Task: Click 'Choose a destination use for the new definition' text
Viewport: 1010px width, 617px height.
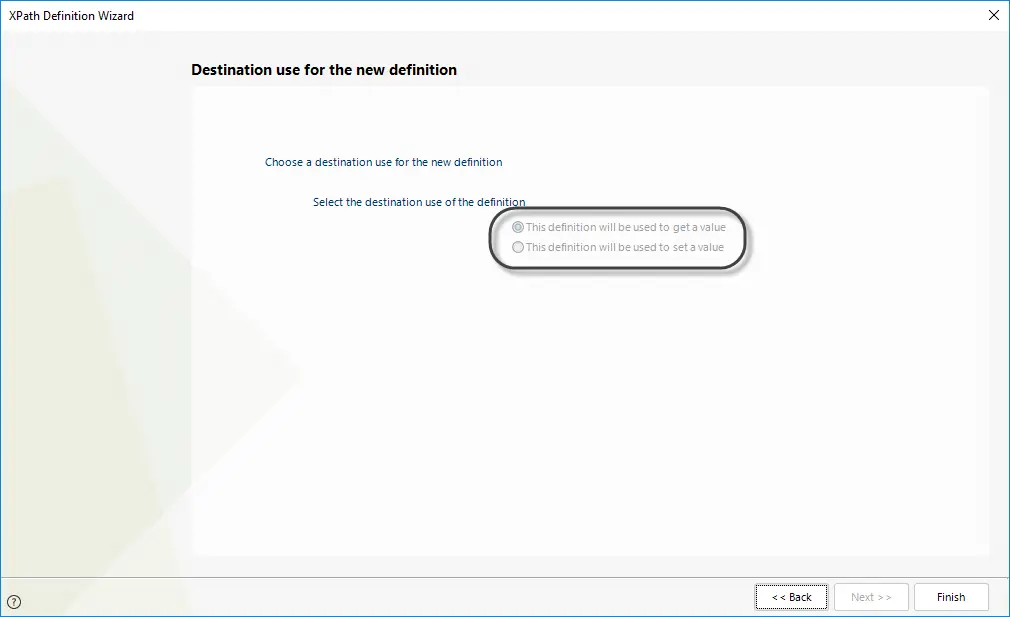Action: (383, 162)
